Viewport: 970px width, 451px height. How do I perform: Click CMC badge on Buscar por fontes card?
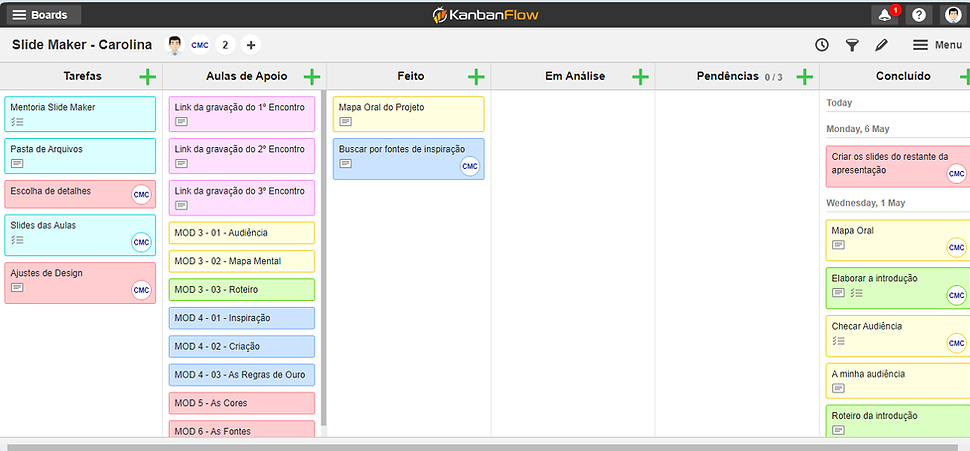(470, 166)
